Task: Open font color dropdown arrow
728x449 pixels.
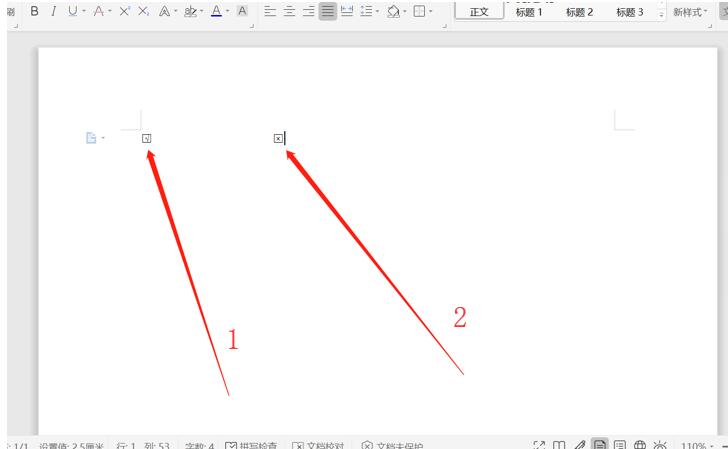Action: [x=228, y=11]
